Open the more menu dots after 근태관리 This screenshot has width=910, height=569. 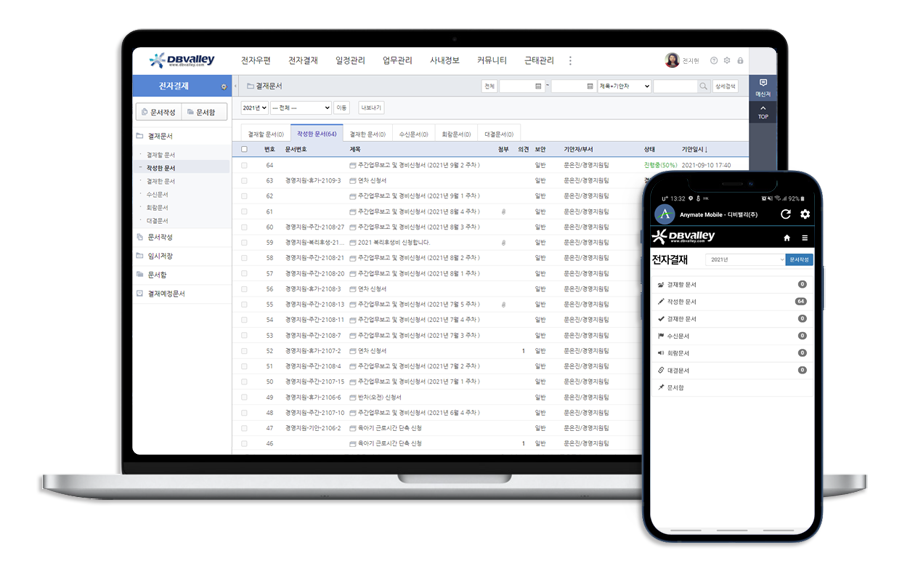click(570, 60)
